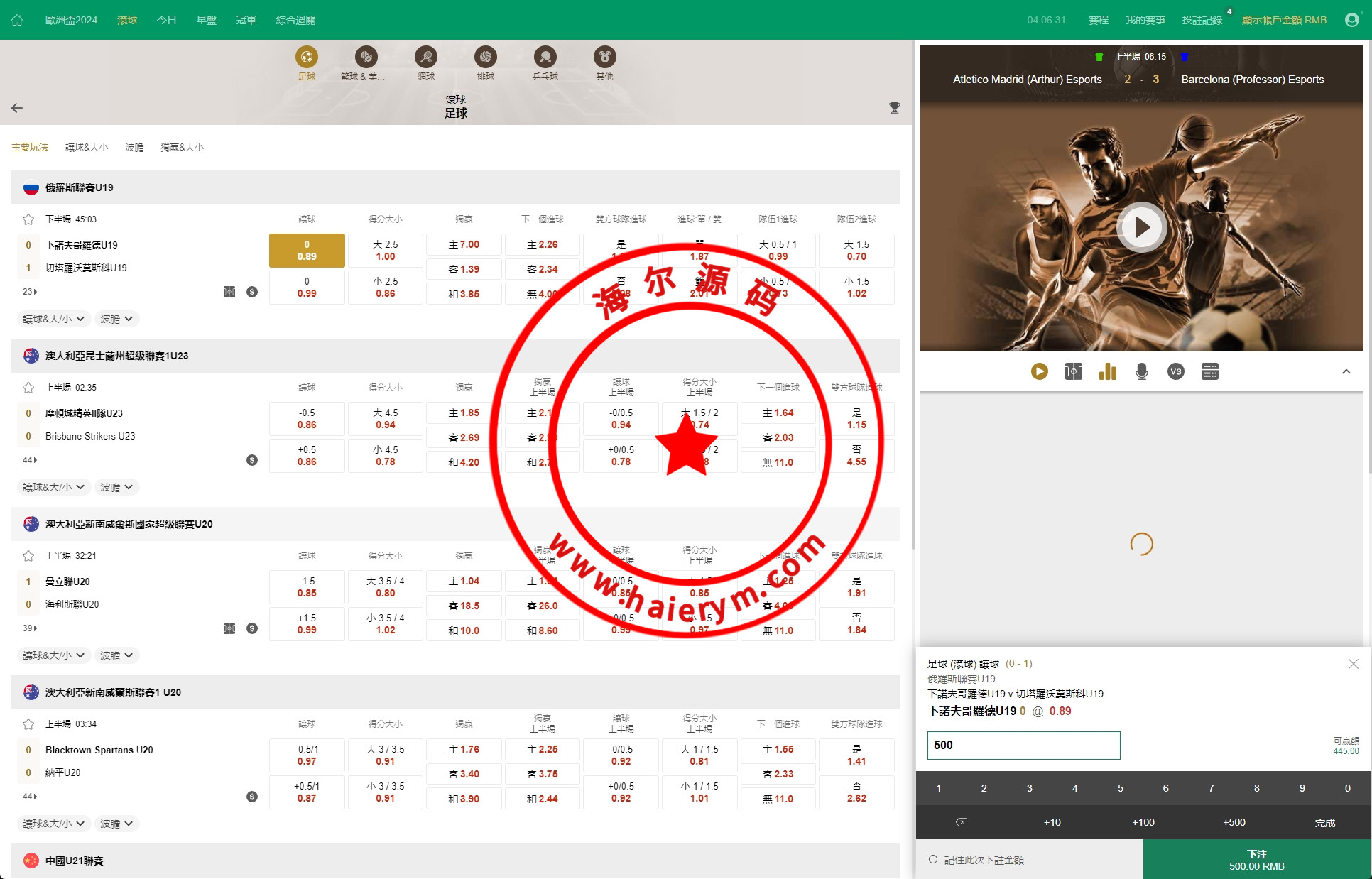Click the microphone commentary icon
Viewport: 1372px width, 879px height.
[x=1141, y=371]
